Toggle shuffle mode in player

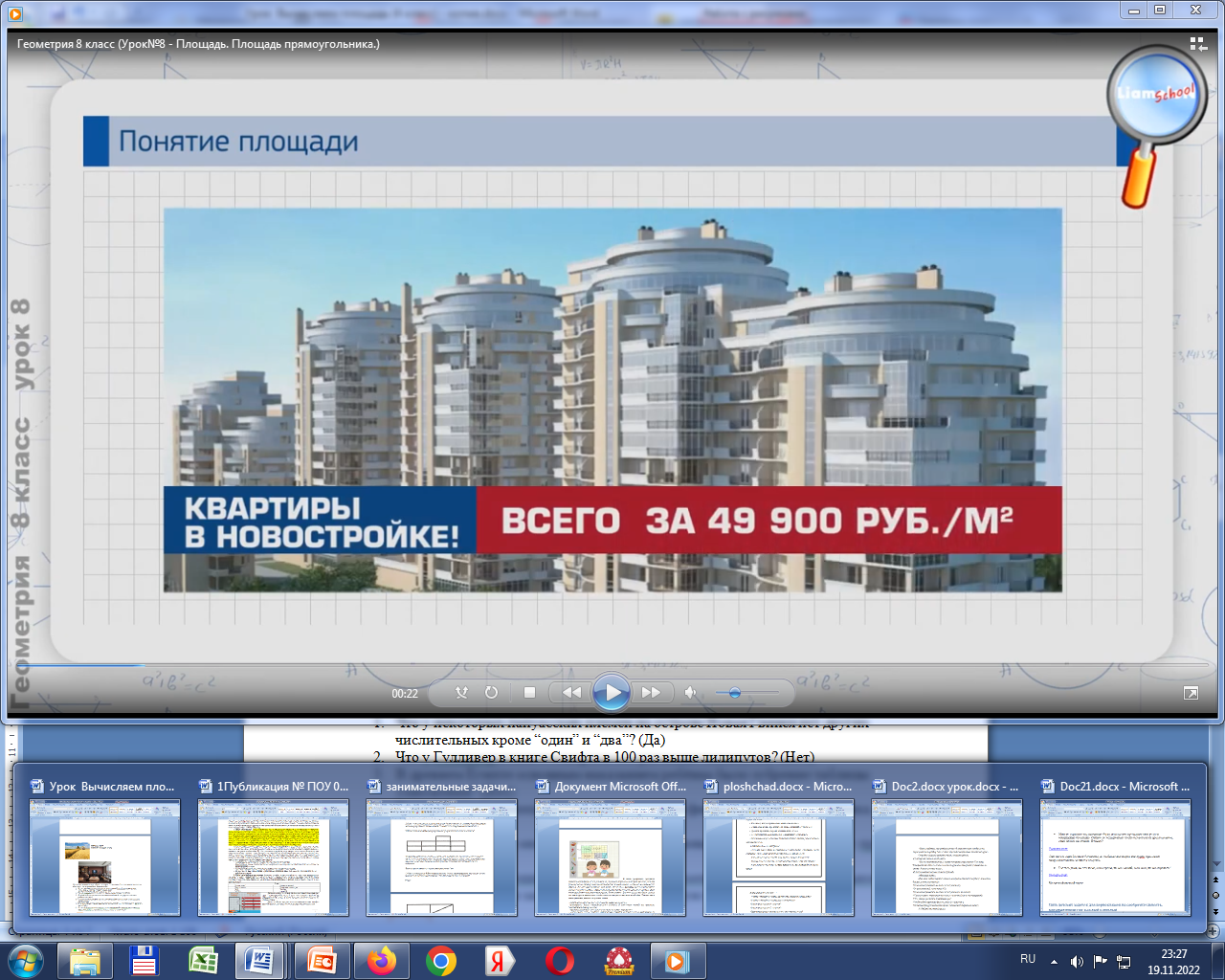(x=462, y=693)
